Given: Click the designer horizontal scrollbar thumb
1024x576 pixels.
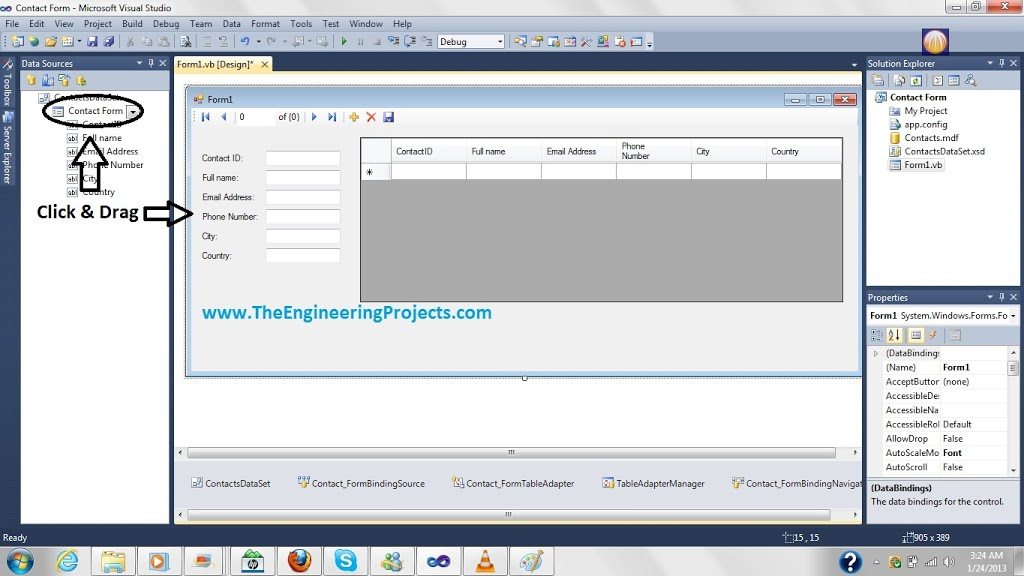Looking at the screenshot, I should point(511,452).
